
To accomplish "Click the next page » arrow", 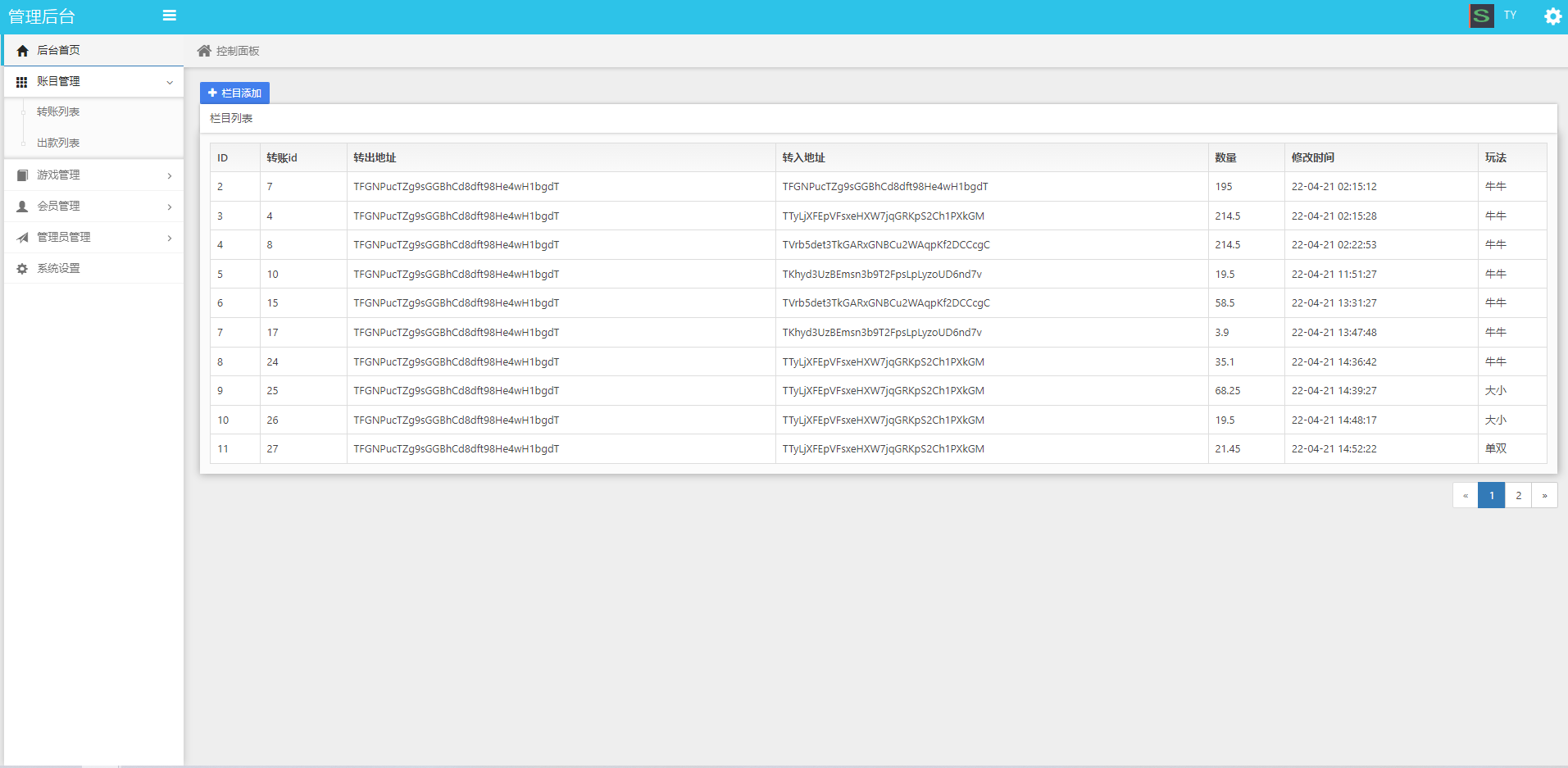I will click(x=1544, y=495).
